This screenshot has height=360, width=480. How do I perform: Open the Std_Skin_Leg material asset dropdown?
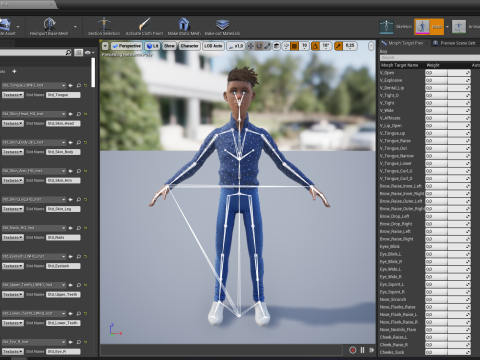point(34,199)
